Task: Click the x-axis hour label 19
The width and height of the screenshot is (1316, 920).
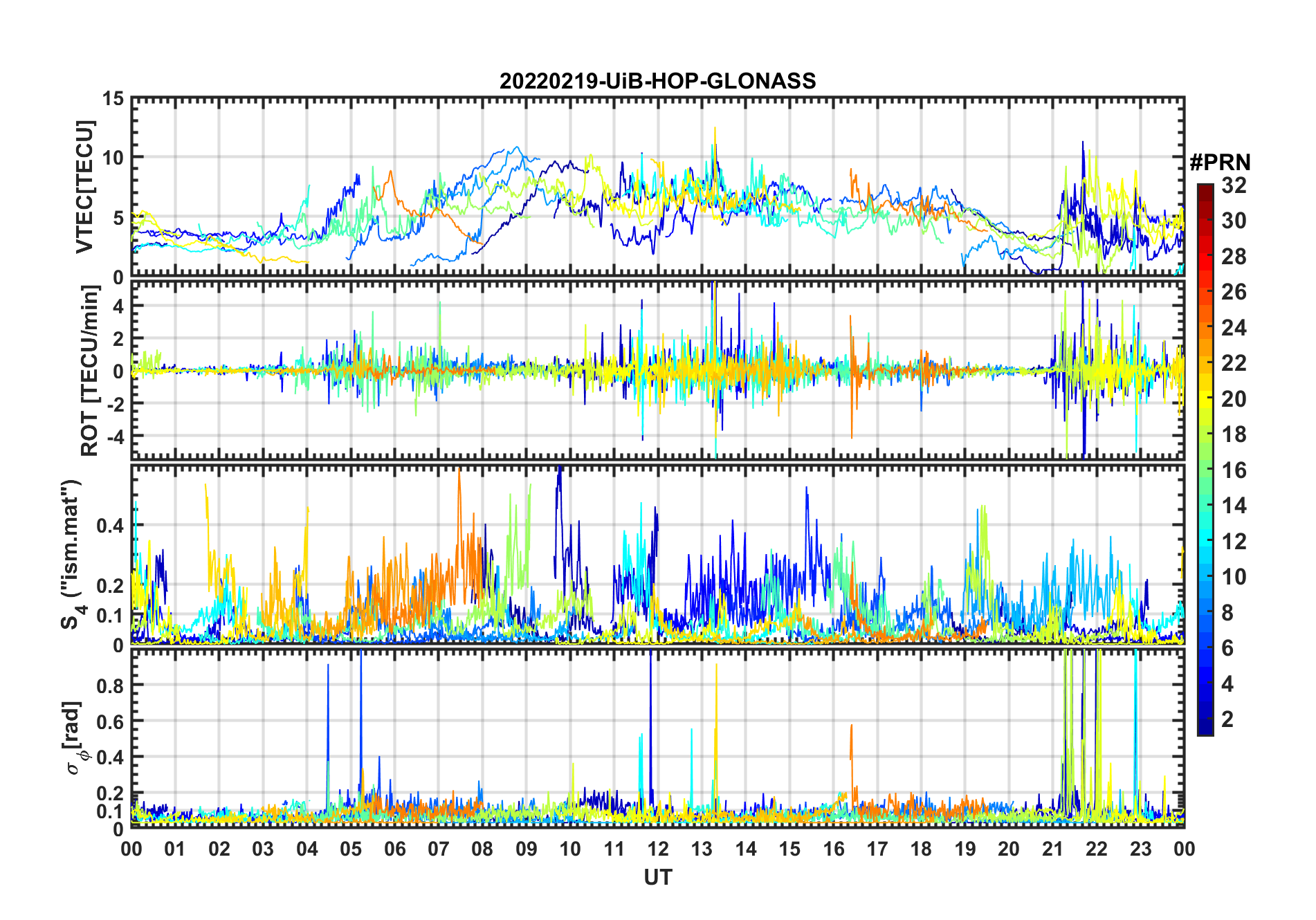Action: pyautogui.click(x=965, y=849)
